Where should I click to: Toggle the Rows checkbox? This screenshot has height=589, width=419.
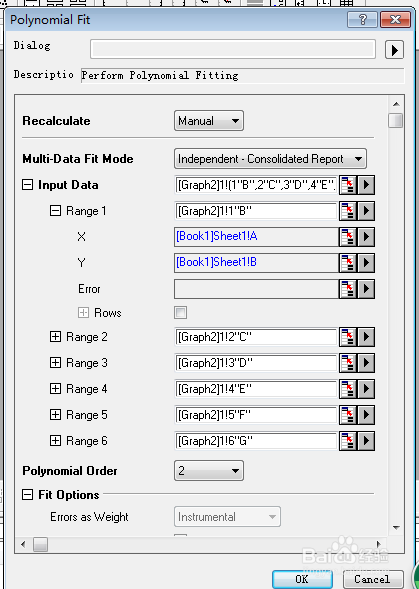(180, 313)
